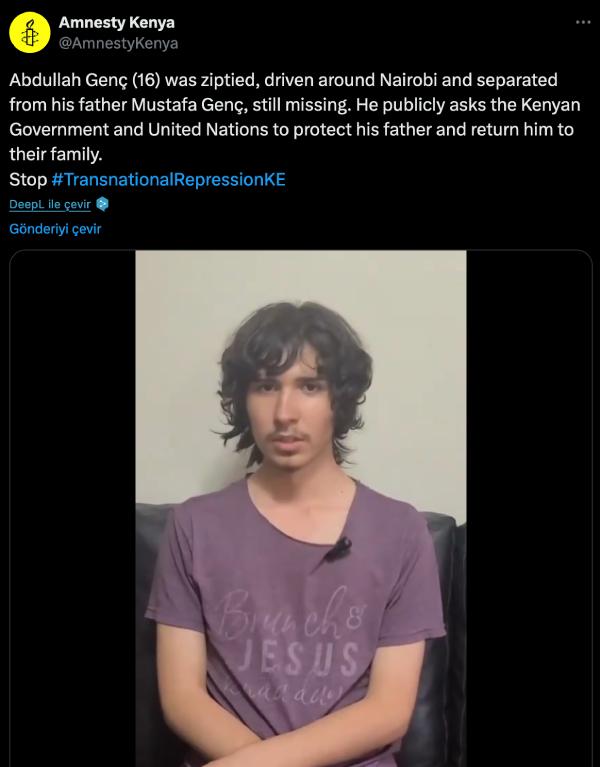Click the blue DeepL logo icon

(102, 204)
